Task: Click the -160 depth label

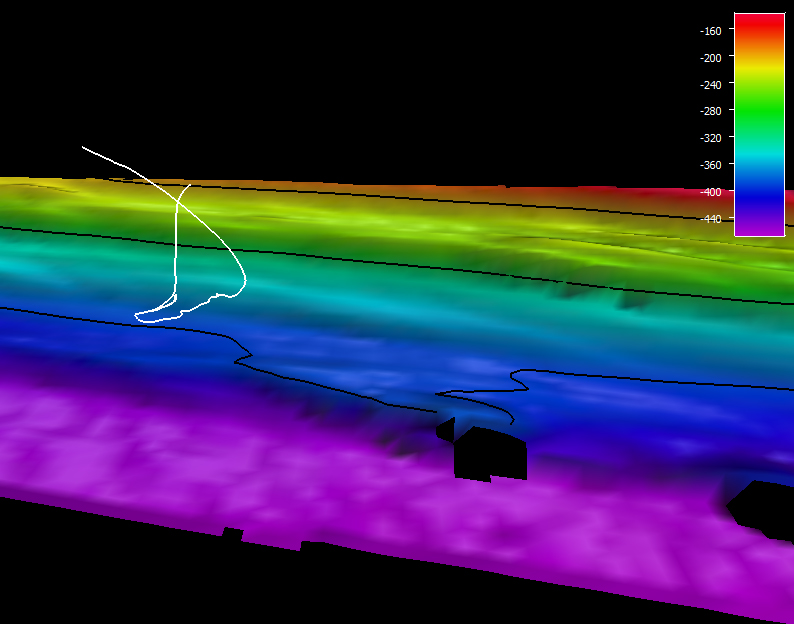Action: (x=710, y=31)
